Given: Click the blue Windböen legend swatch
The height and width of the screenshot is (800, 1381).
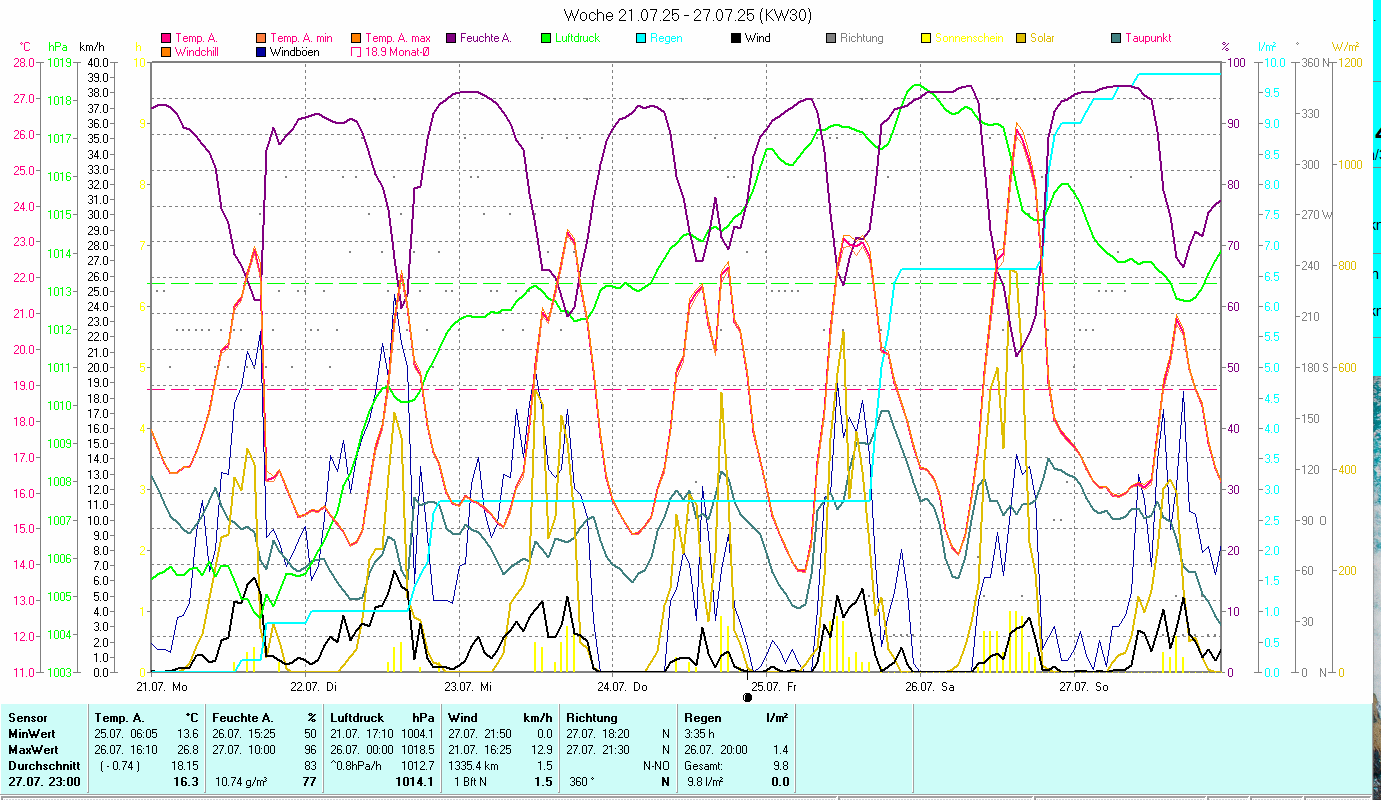Looking at the screenshot, I should (262, 52).
